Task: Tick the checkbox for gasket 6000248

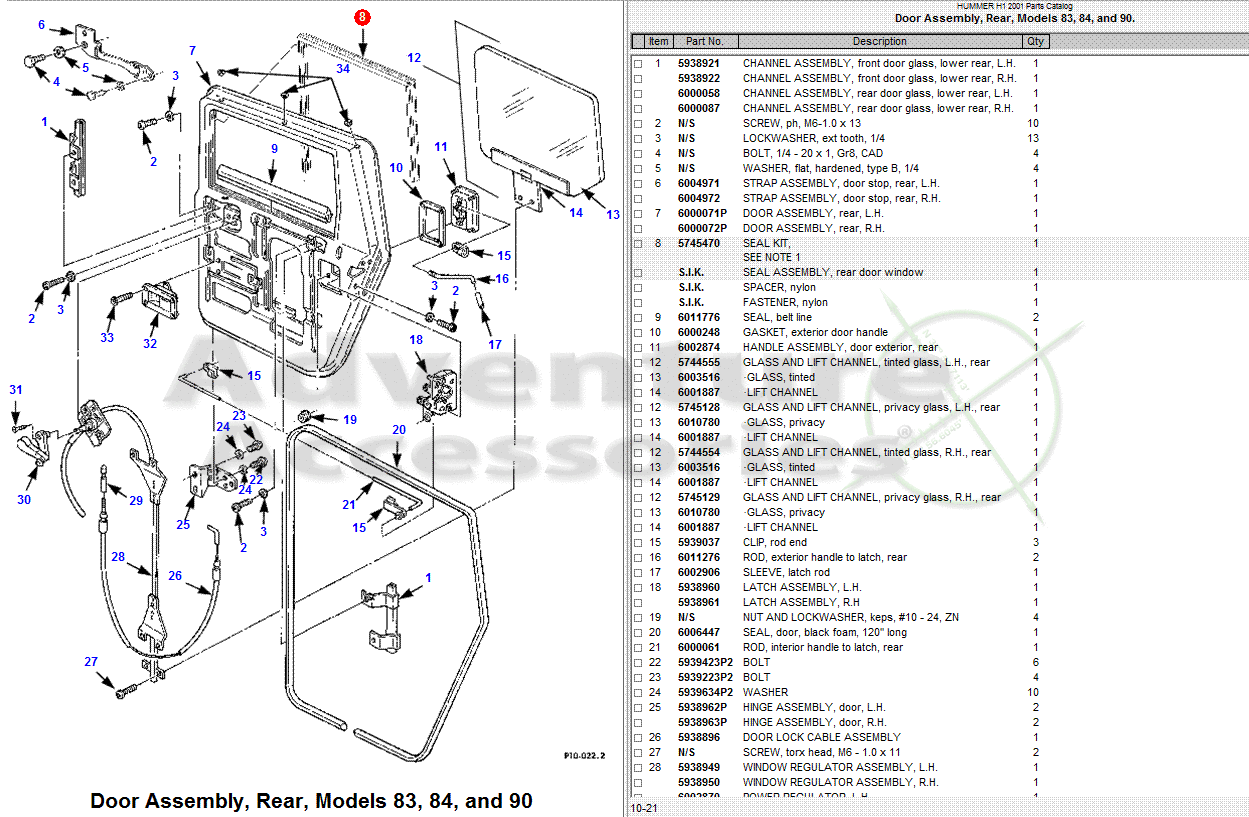Action: pyautogui.click(x=637, y=333)
